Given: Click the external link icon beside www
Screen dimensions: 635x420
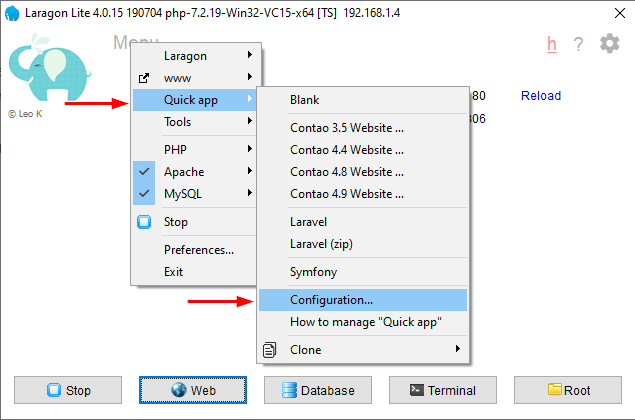Looking at the screenshot, I should [144, 78].
